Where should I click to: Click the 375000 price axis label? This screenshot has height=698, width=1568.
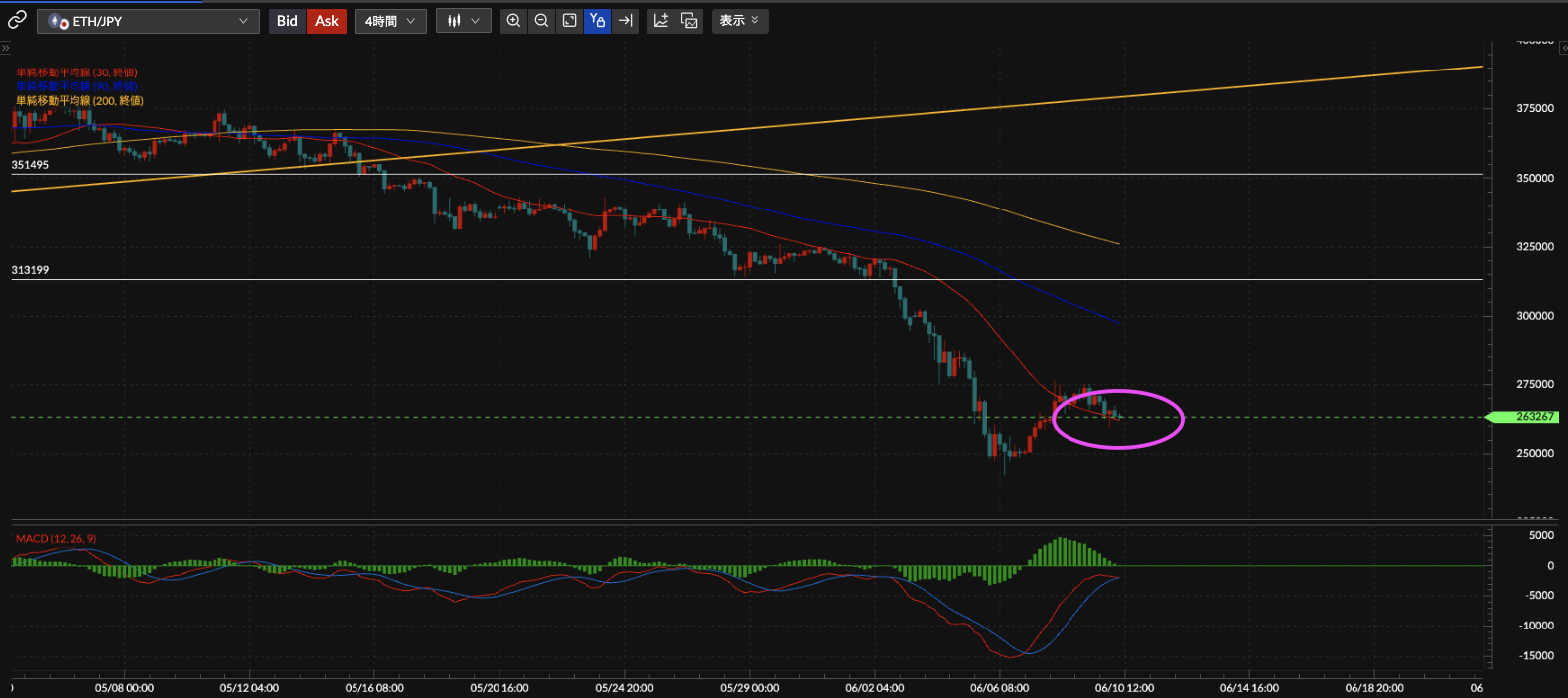point(1535,108)
